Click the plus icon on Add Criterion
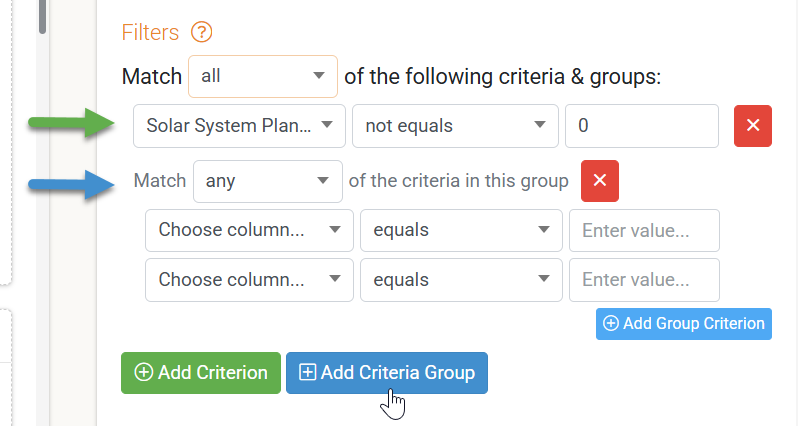 click(x=144, y=372)
